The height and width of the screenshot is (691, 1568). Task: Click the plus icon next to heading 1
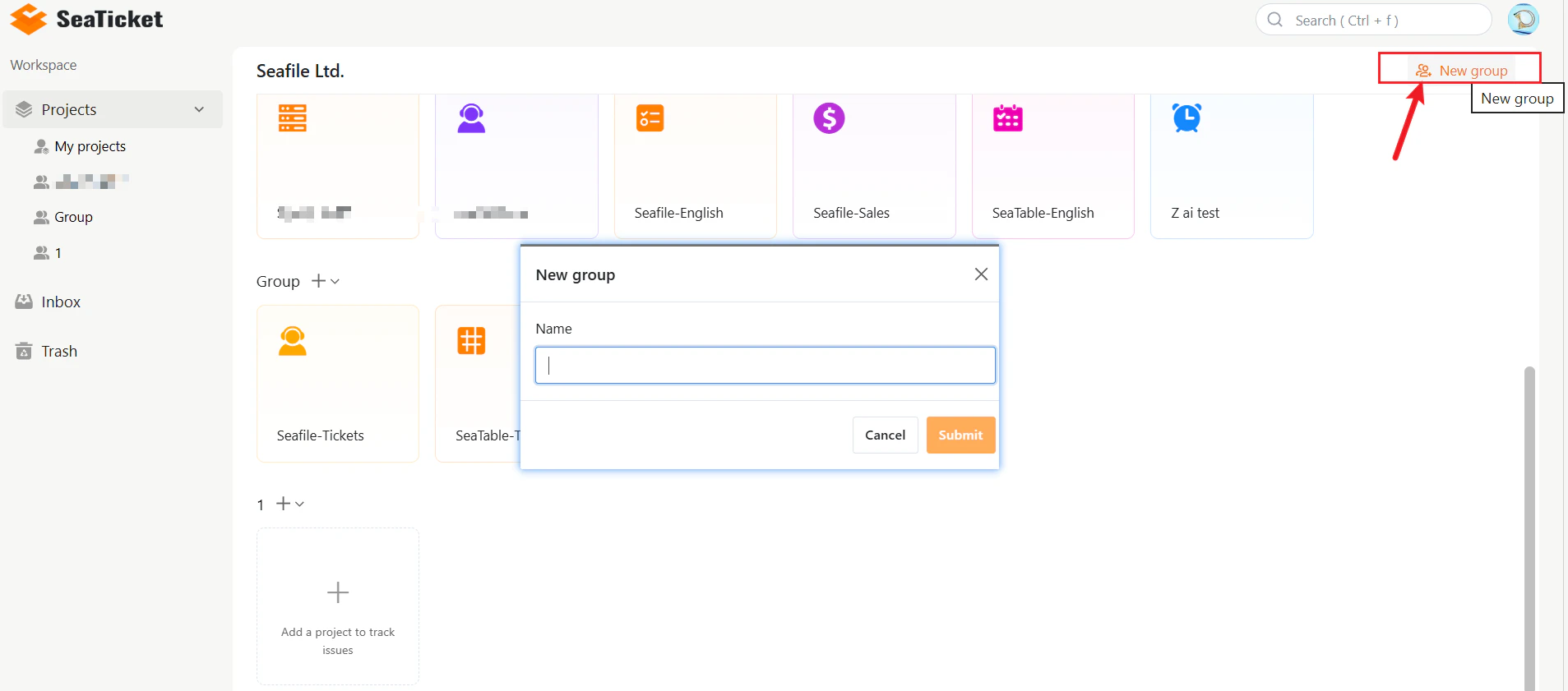283,504
